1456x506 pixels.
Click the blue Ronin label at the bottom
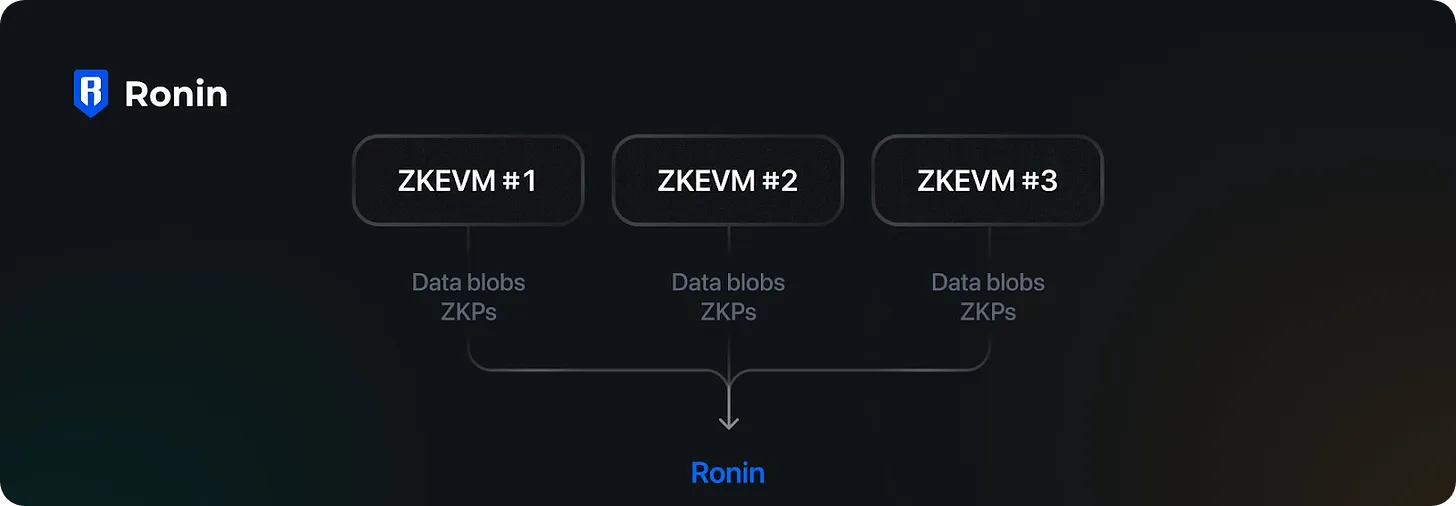pos(728,472)
